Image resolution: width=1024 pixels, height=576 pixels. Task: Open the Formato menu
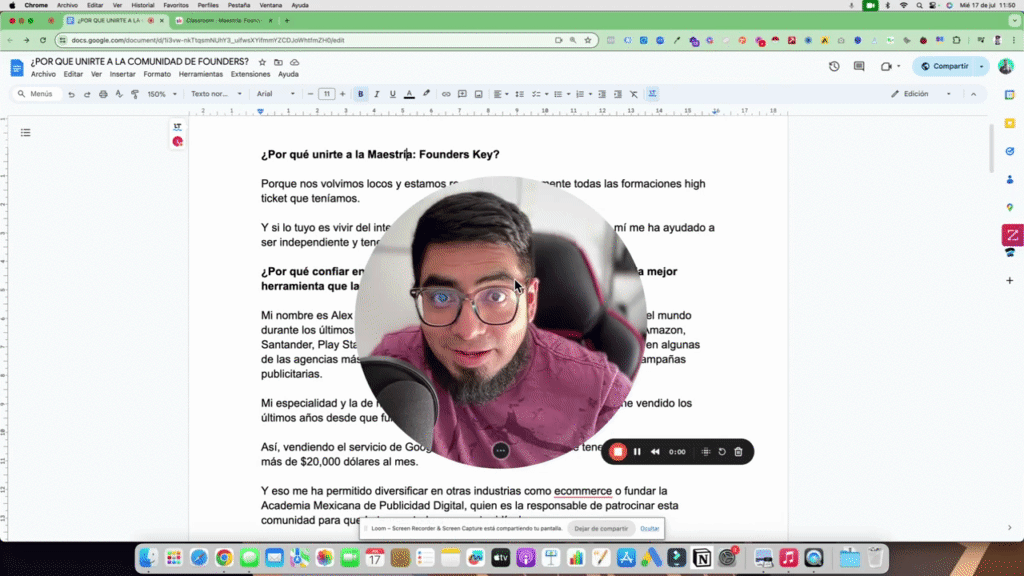click(x=157, y=74)
